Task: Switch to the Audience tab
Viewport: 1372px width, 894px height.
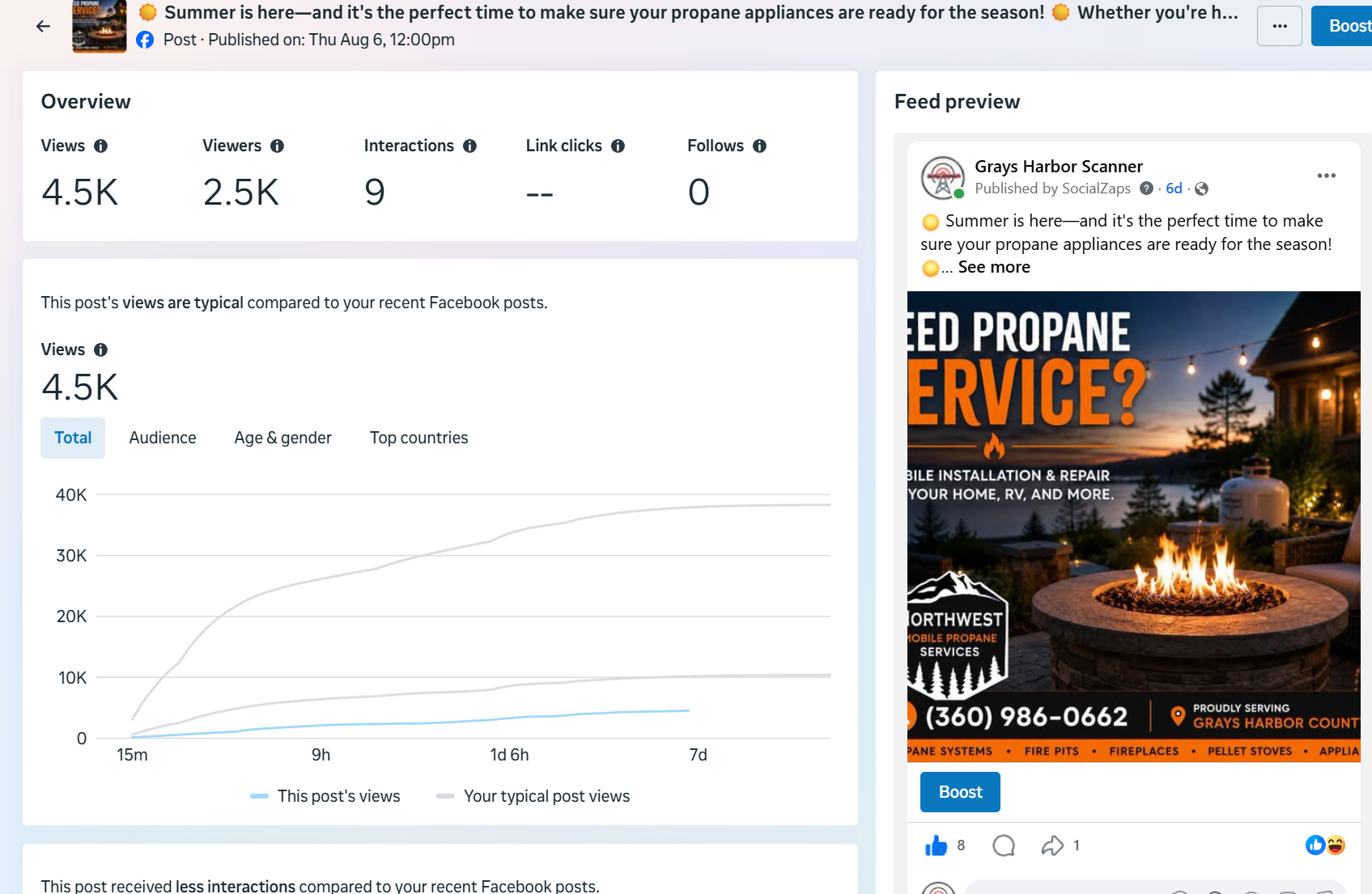Action: 163,438
